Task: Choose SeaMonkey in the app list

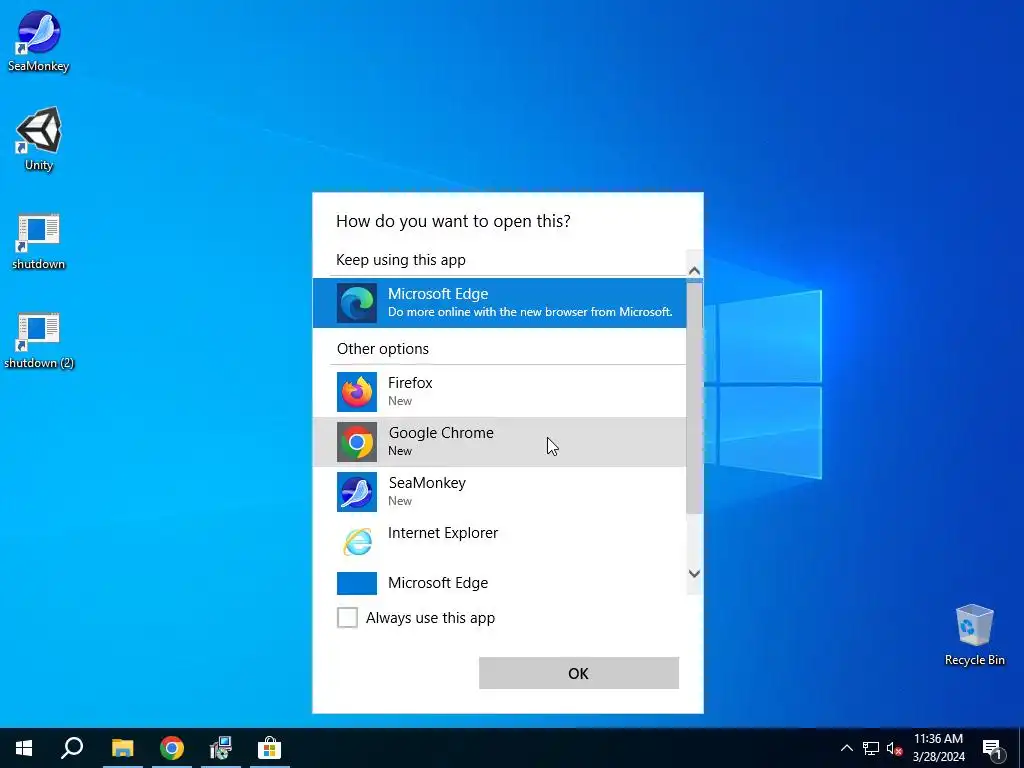Action: click(x=500, y=492)
